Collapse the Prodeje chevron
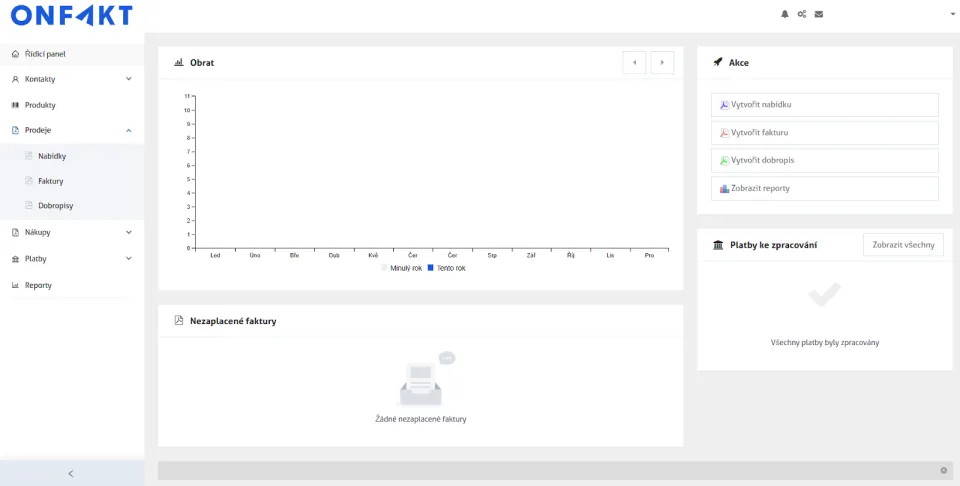The width and height of the screenshot is (960, 486). tap(129, 130)
